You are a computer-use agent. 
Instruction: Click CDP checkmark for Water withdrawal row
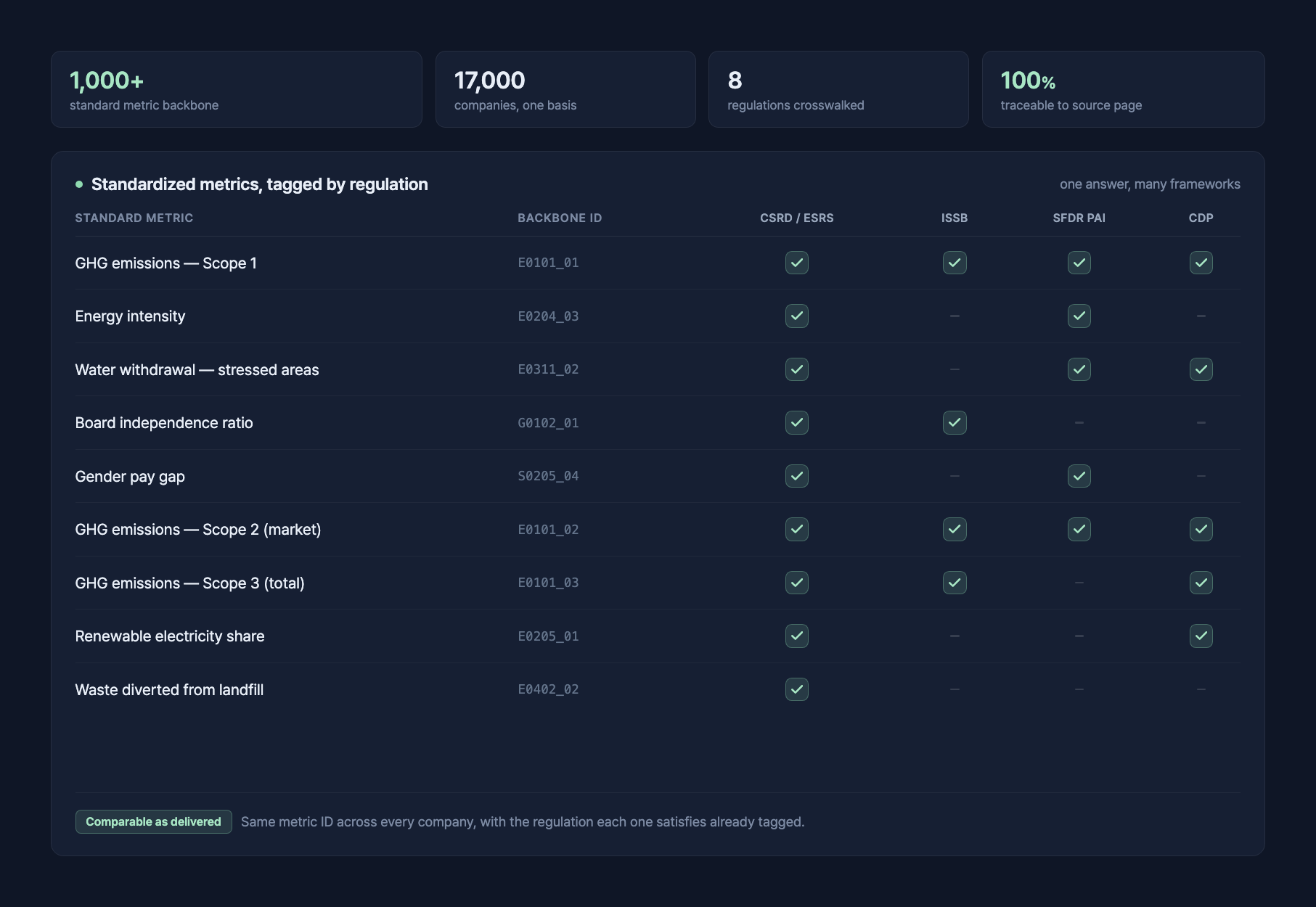(1201, 369)
